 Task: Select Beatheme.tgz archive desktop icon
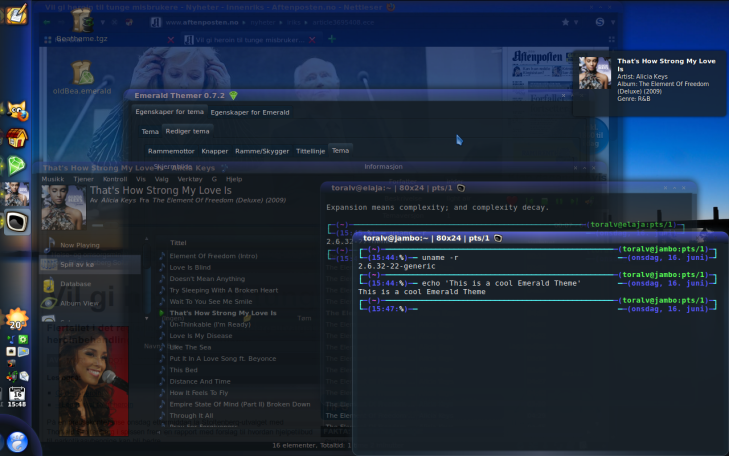point(82,23)
